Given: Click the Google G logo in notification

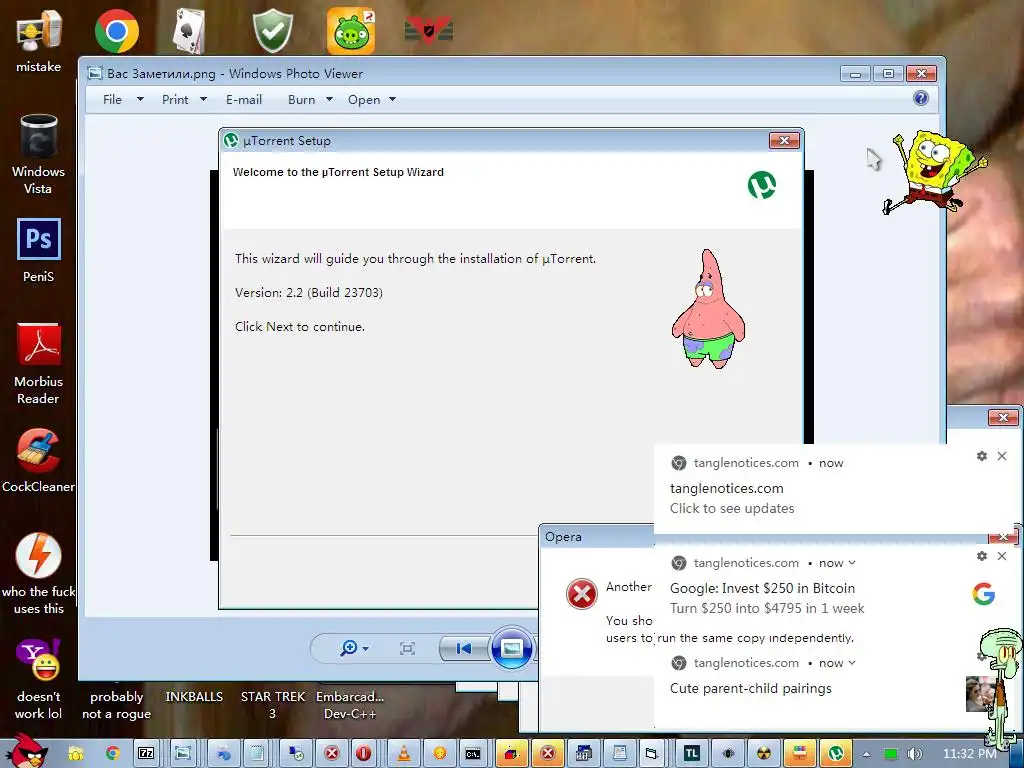Looking at the screenshot, I should coord(984,594).
